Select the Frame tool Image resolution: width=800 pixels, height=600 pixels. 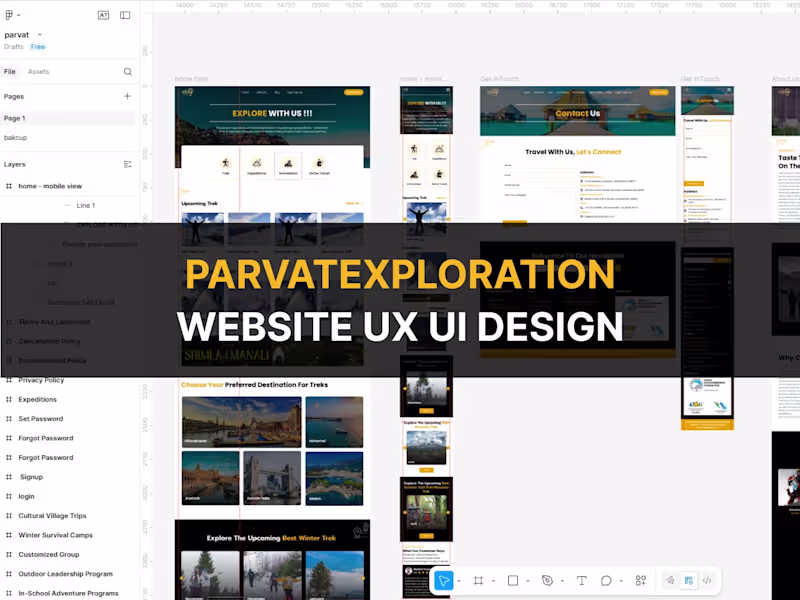click(479, 581)
